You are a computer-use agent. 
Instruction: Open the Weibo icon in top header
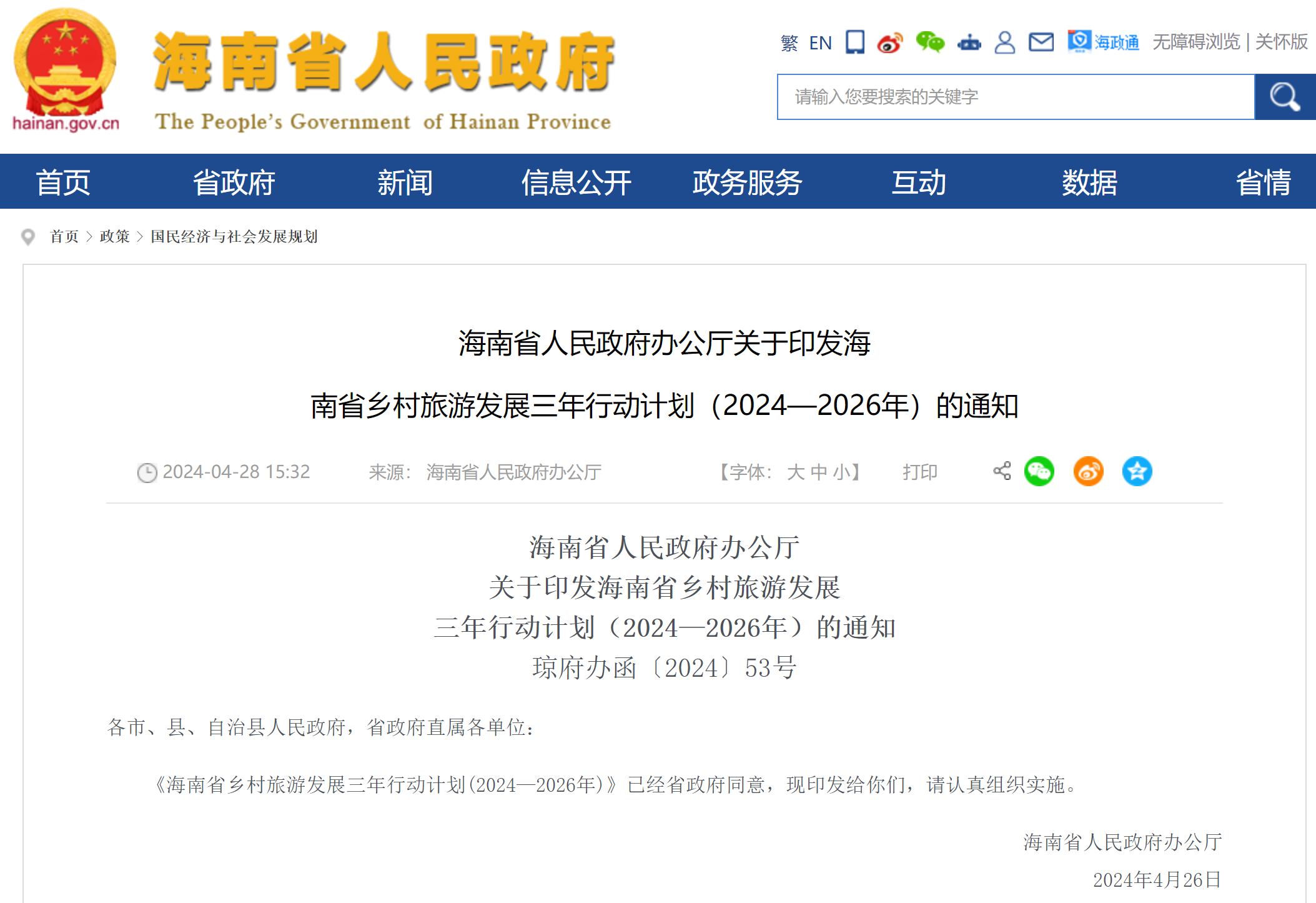click(890, 42)
